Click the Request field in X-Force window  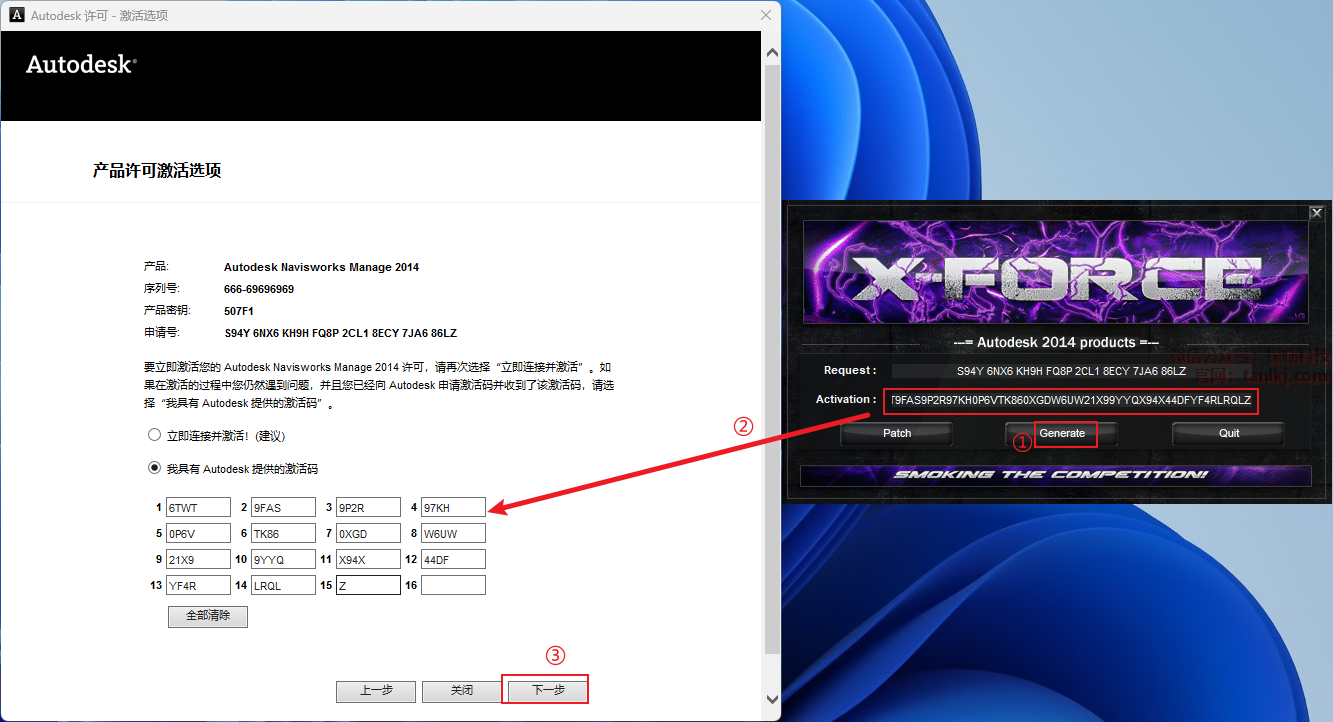1071,371
